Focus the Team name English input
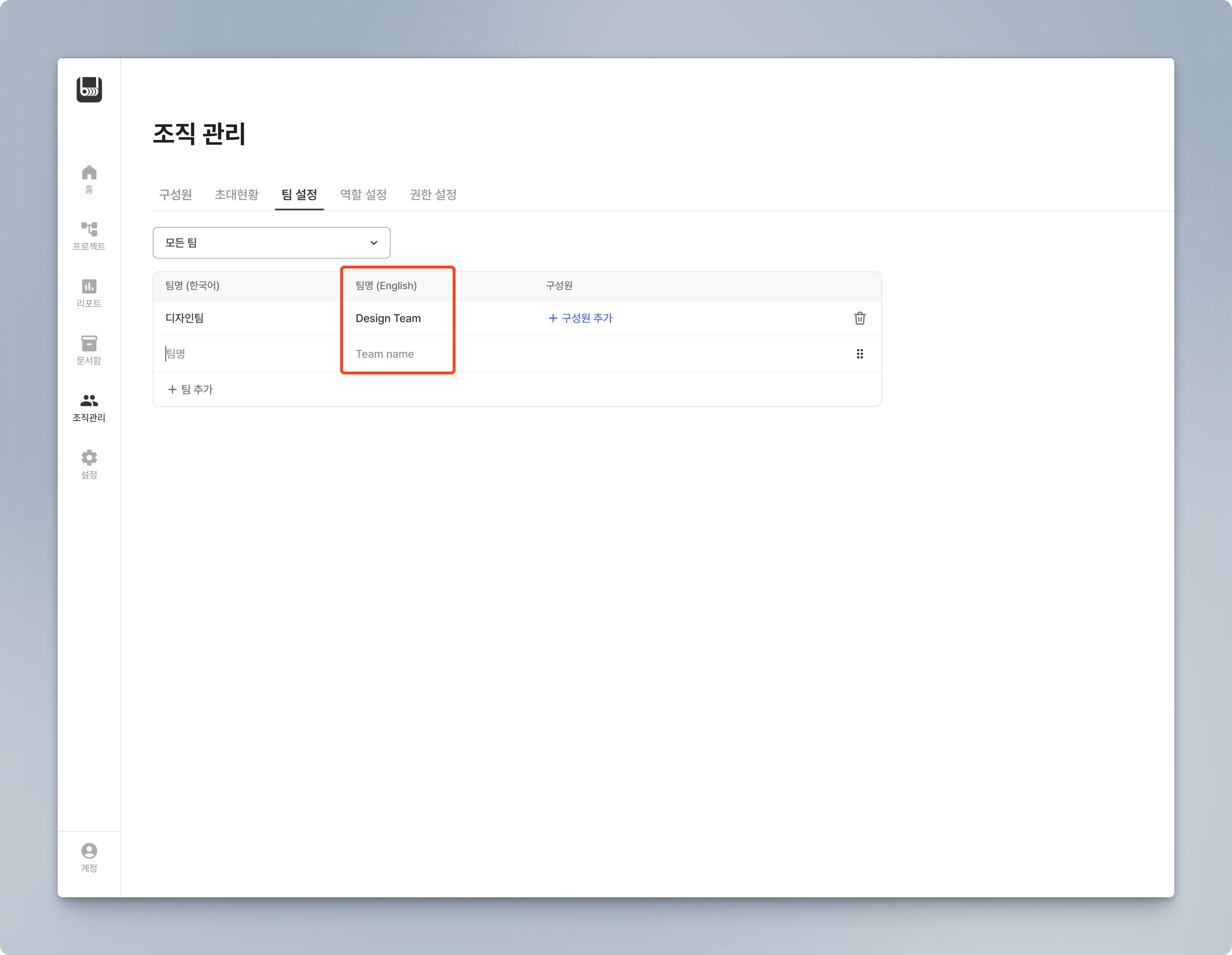The height and width of the screenshot is (955, 1232). pos(395,354)
